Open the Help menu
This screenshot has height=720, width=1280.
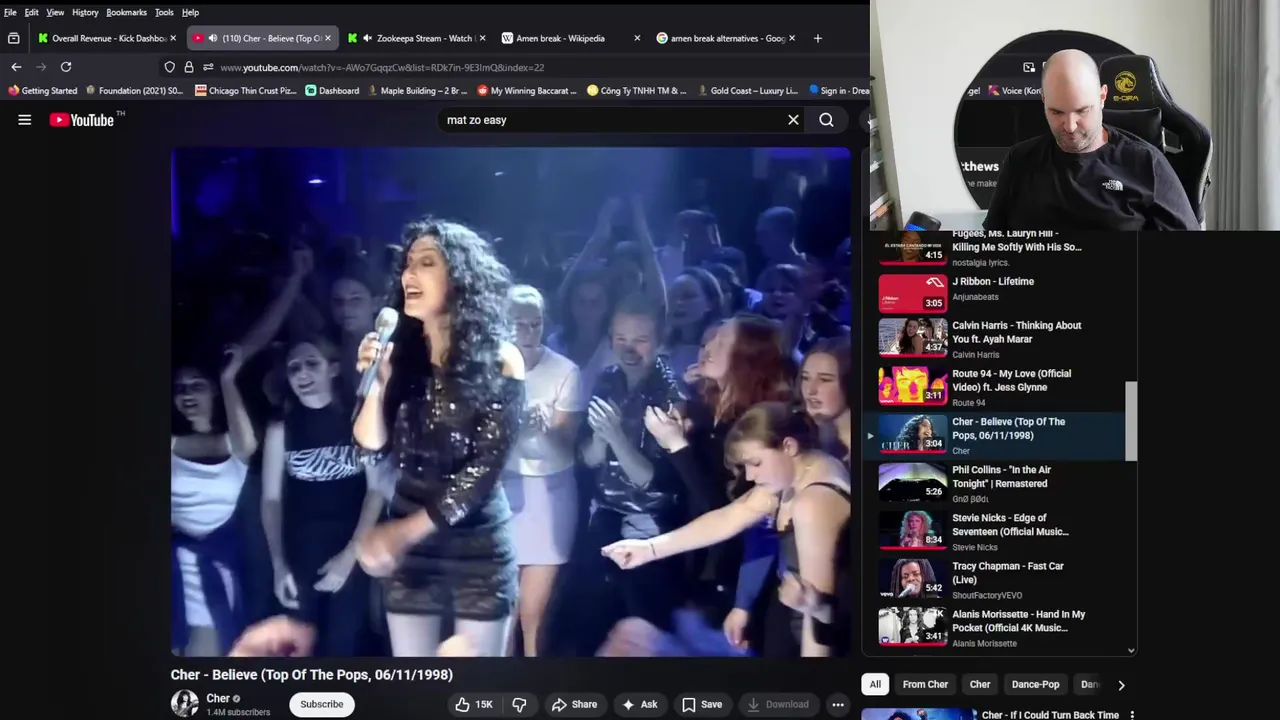[x=190, y=12]
